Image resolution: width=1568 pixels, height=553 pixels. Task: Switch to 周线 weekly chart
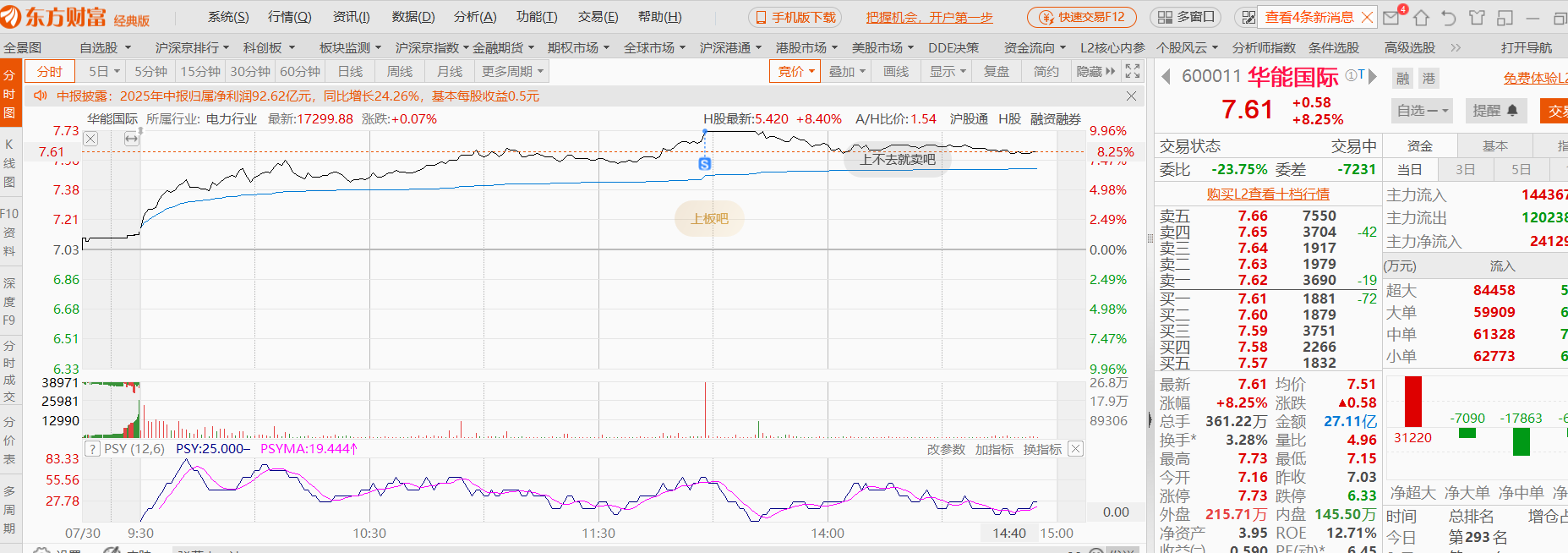[400, 72]
